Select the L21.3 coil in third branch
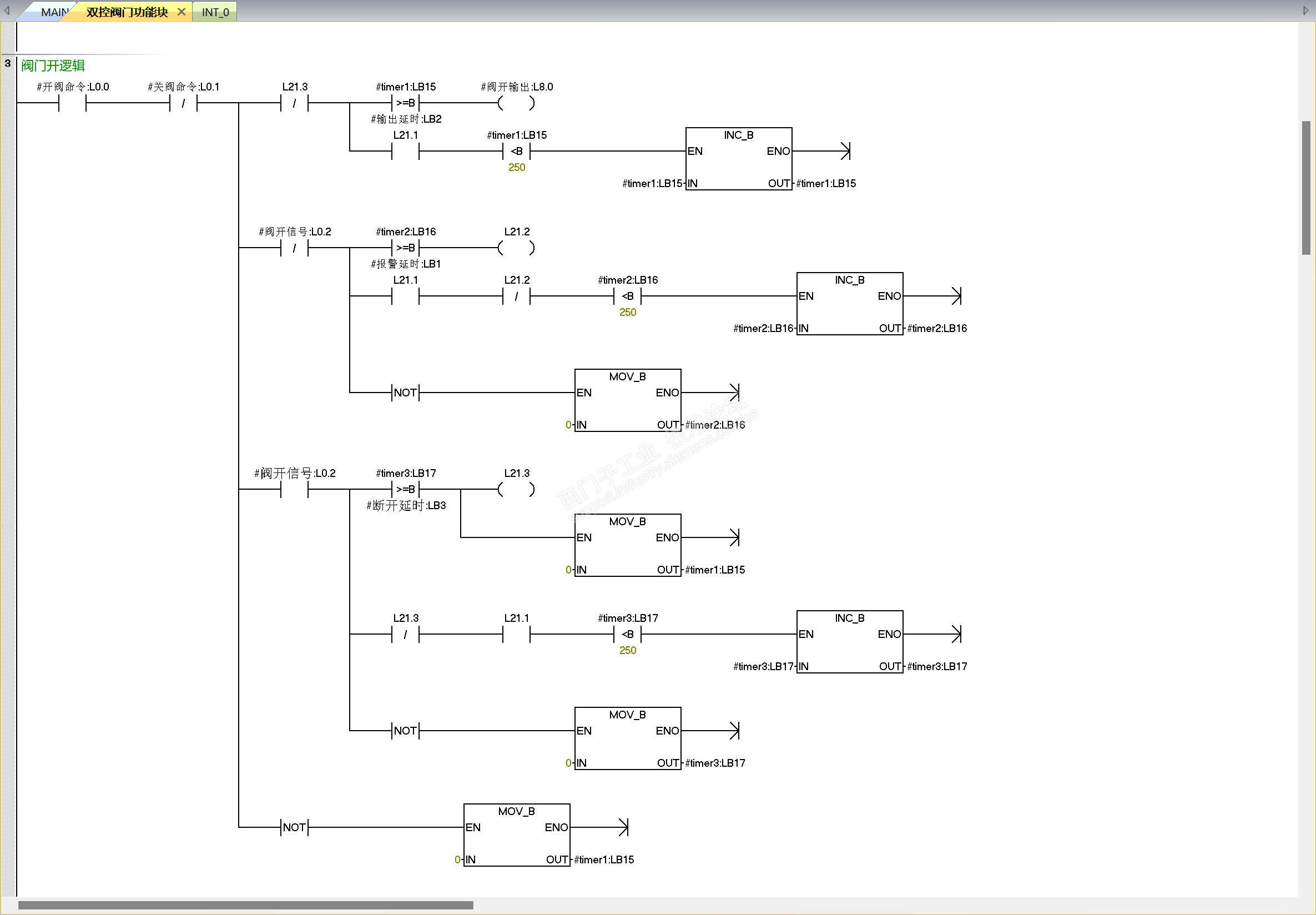This screenshot has height=915, width=1316. coord(516,489)
